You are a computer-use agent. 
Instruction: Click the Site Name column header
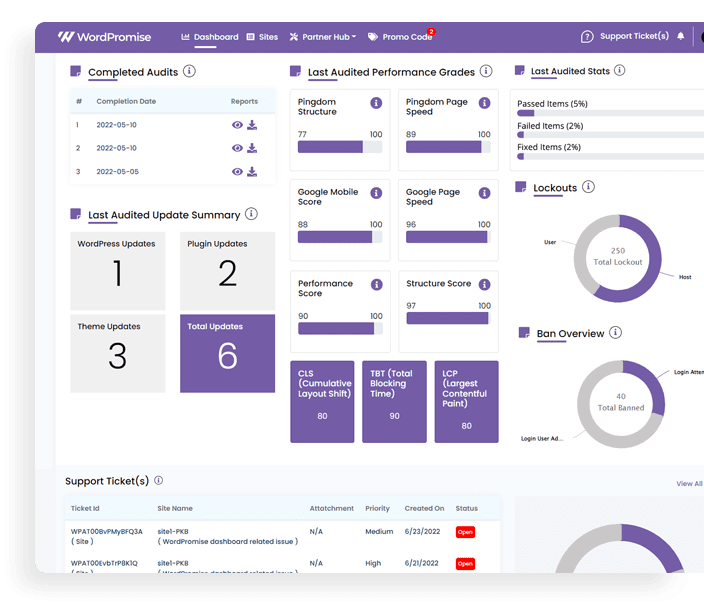(x=175, y=508)
